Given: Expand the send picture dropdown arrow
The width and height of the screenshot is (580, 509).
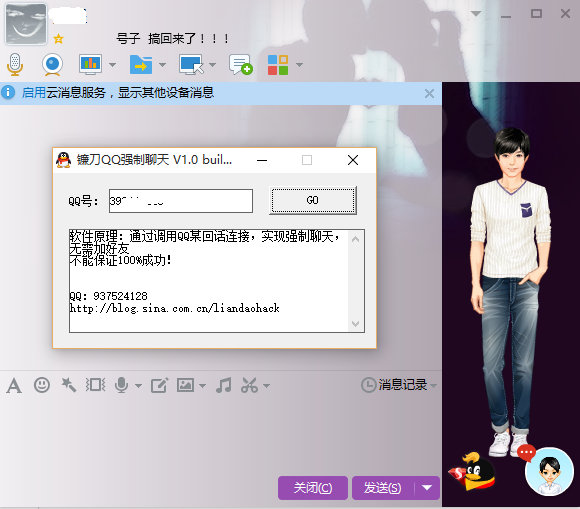Looking at the screenshot, I should [202, 386].
